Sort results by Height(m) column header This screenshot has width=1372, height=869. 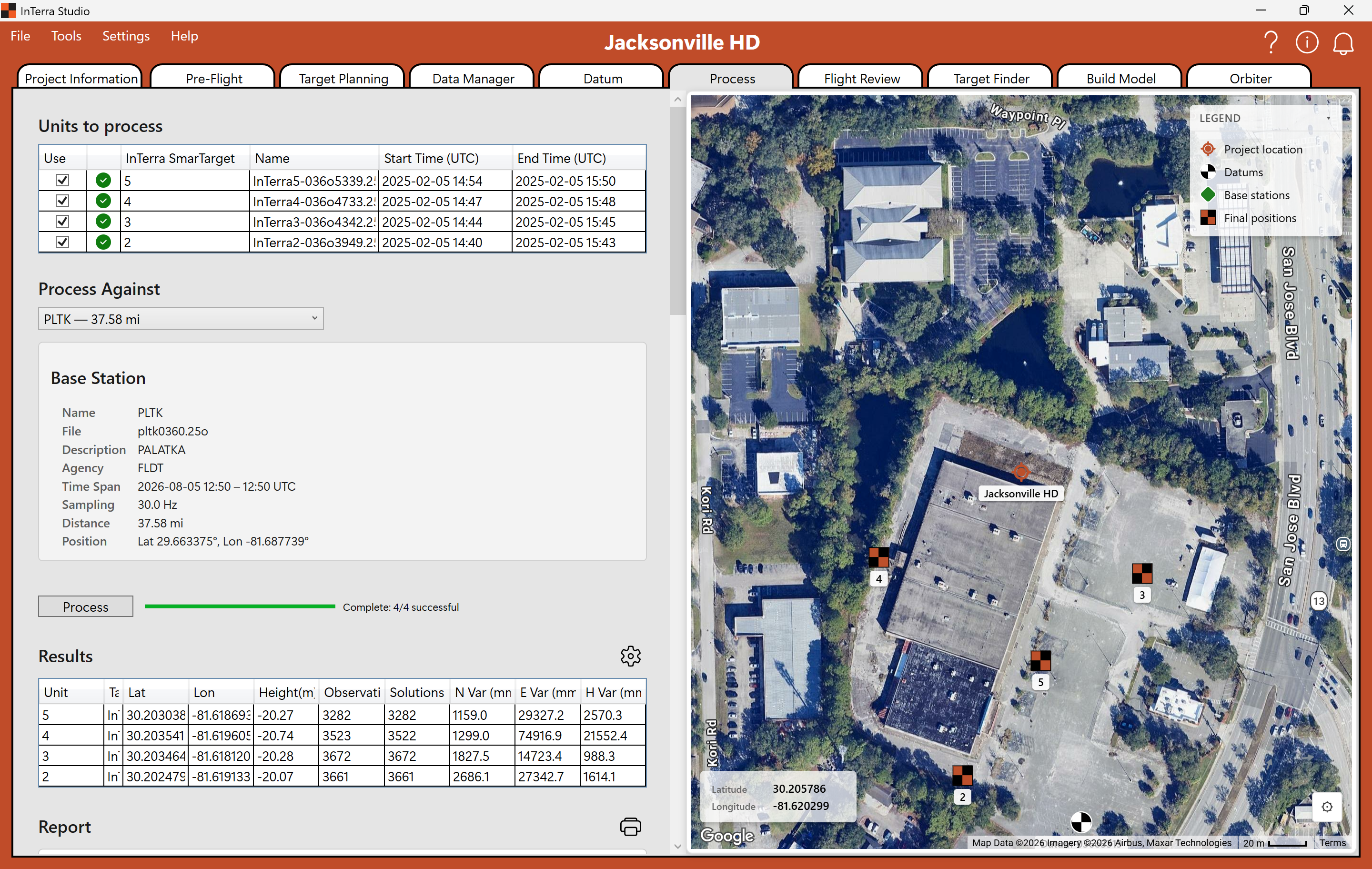click(286, 692)
